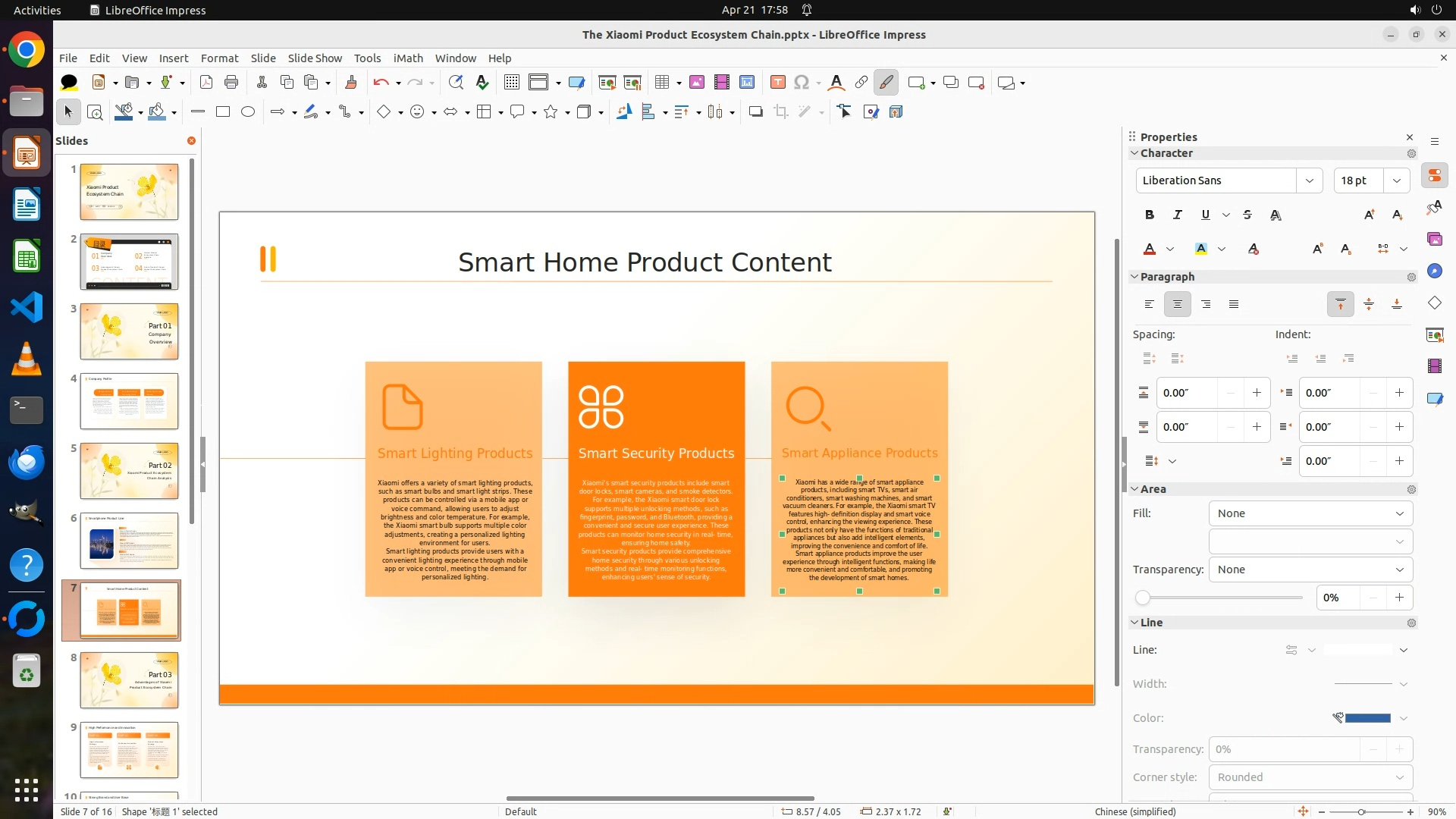The height and width of the screenshot is (819, 1456).
Task: Increase the Area transparency percentage
Action: click(1399, 598)
